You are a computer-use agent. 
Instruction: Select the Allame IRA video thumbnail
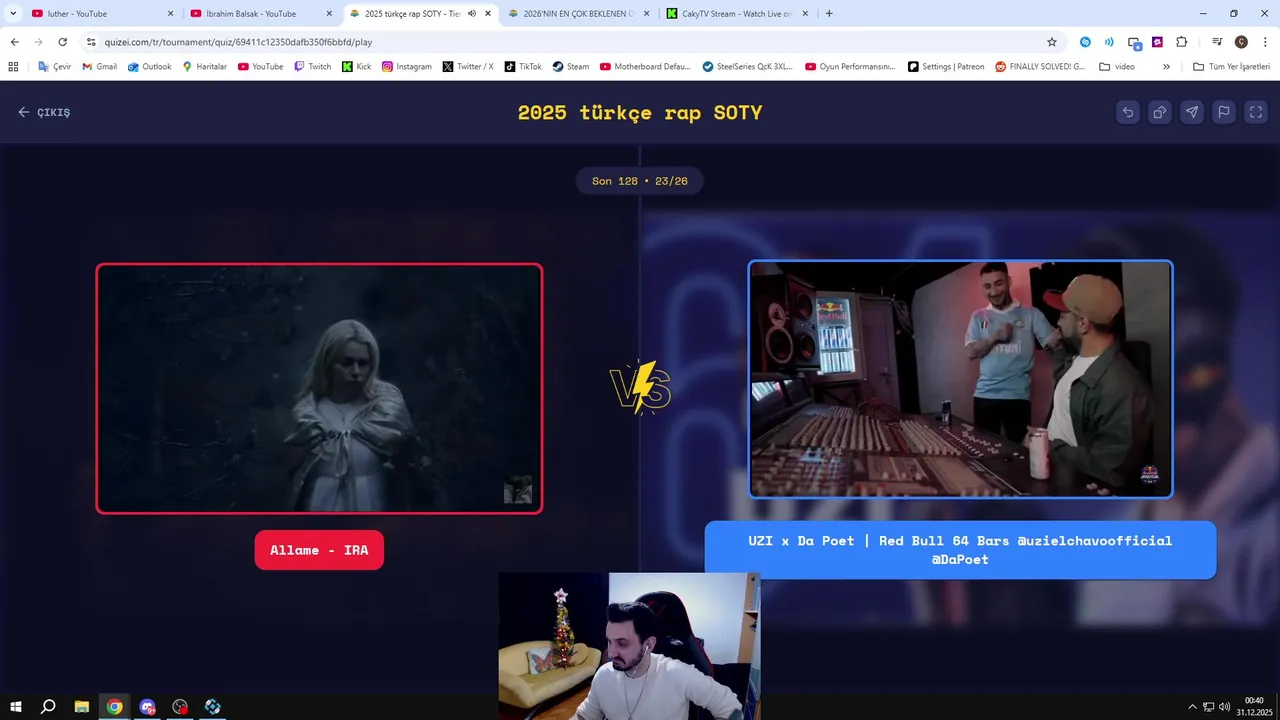319,388
